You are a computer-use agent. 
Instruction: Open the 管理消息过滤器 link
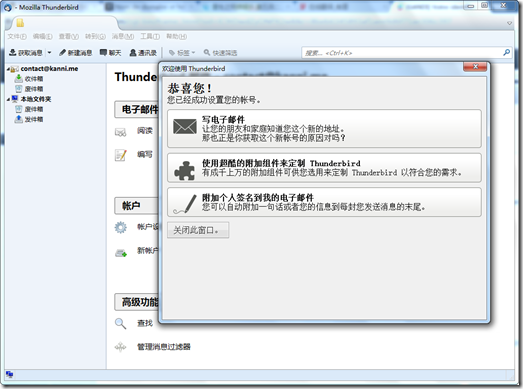[164, 347]
